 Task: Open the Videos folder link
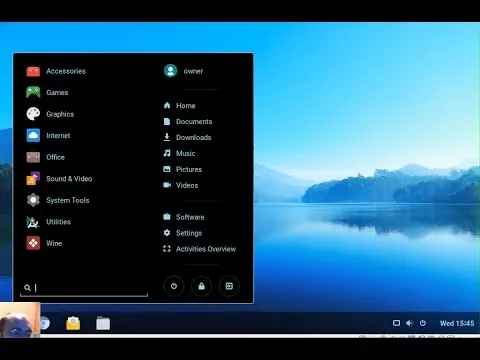click(x=187, y=185)
